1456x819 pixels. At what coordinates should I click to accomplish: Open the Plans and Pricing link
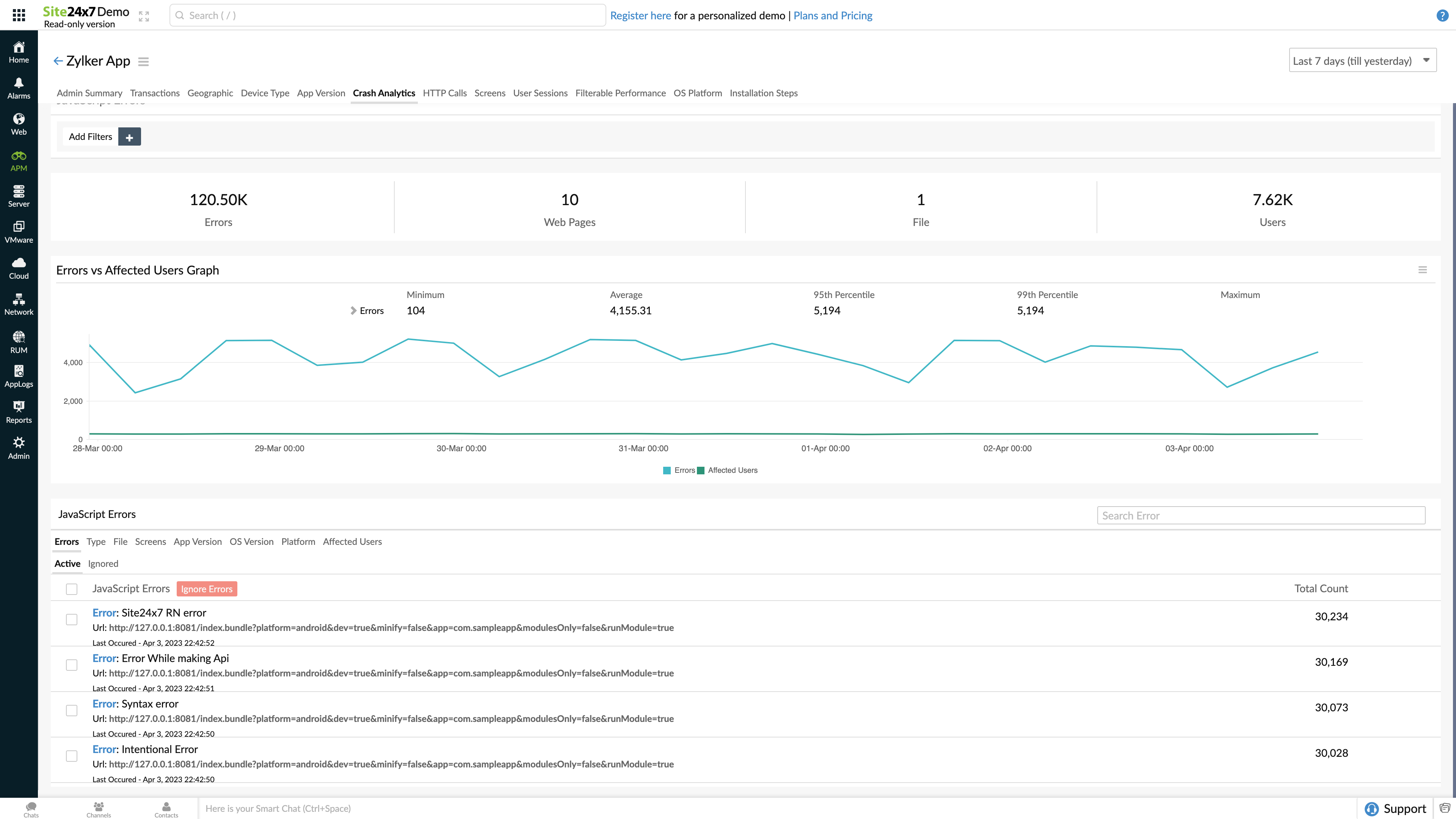[833, 15]
